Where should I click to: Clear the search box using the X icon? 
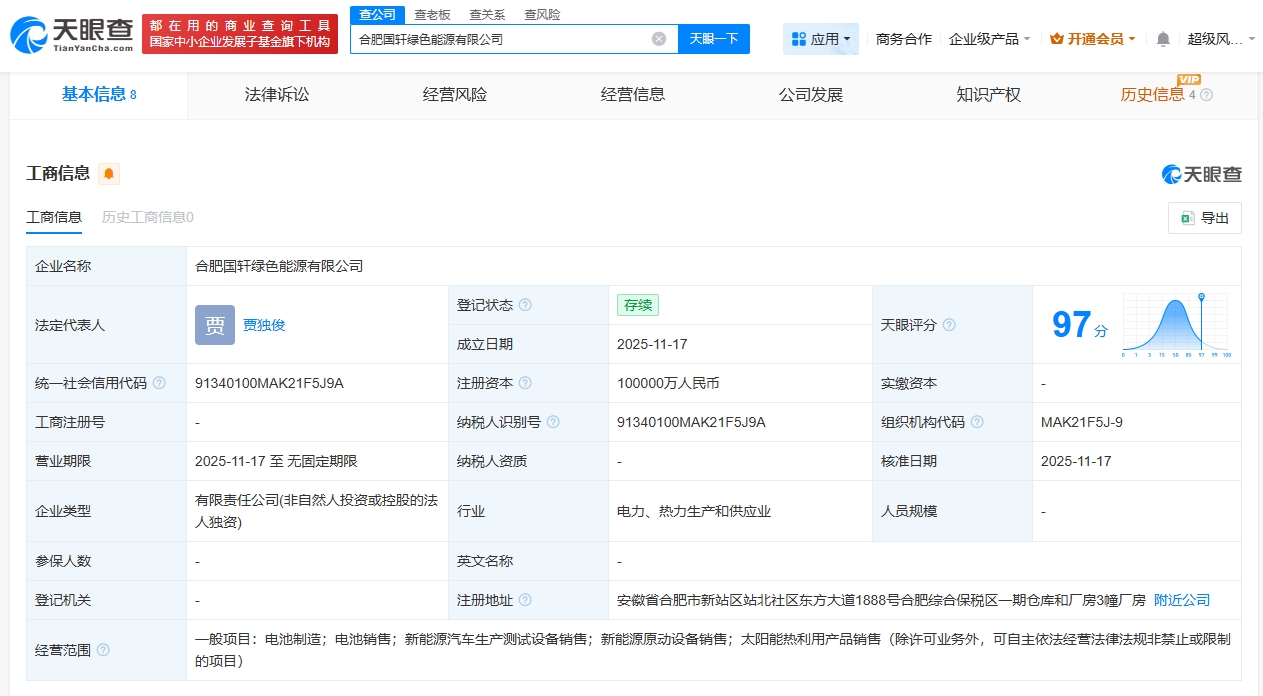[x=658, y=38]
